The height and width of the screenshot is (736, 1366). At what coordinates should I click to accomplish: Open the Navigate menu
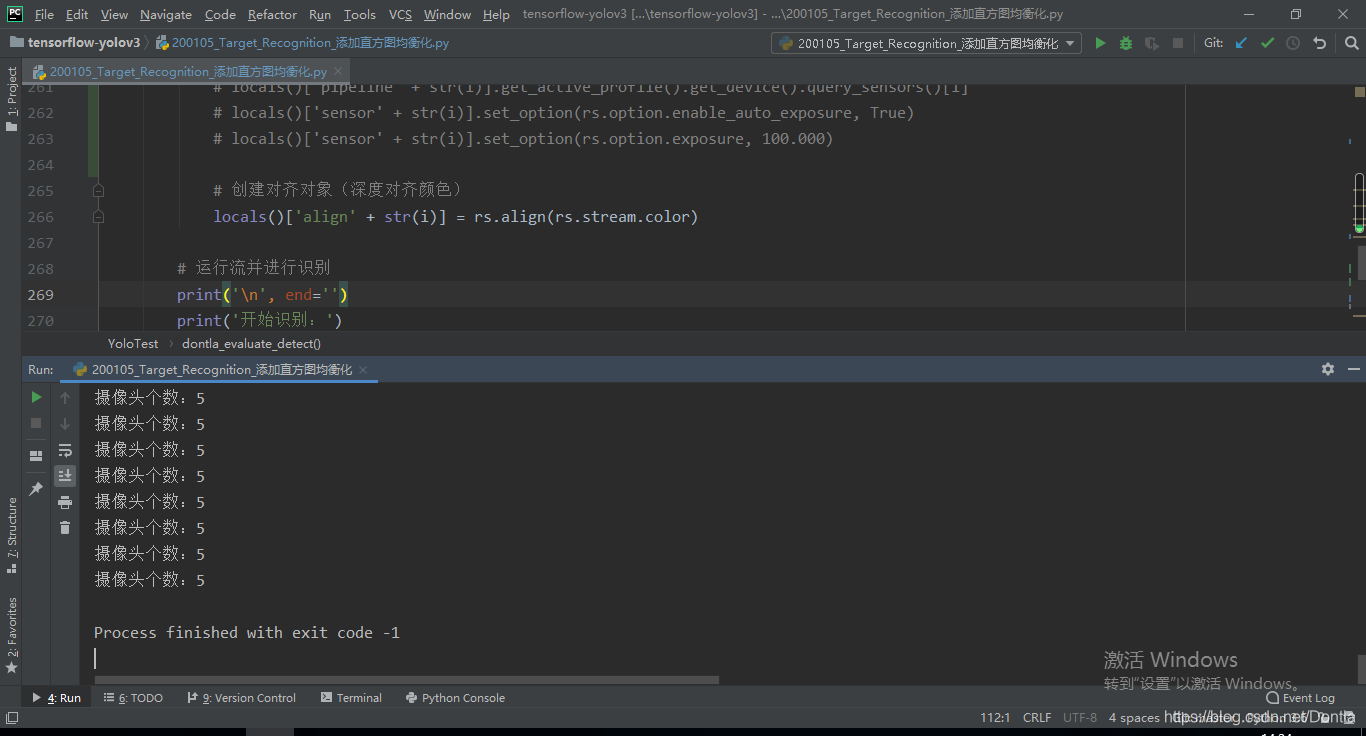[166, 14]
